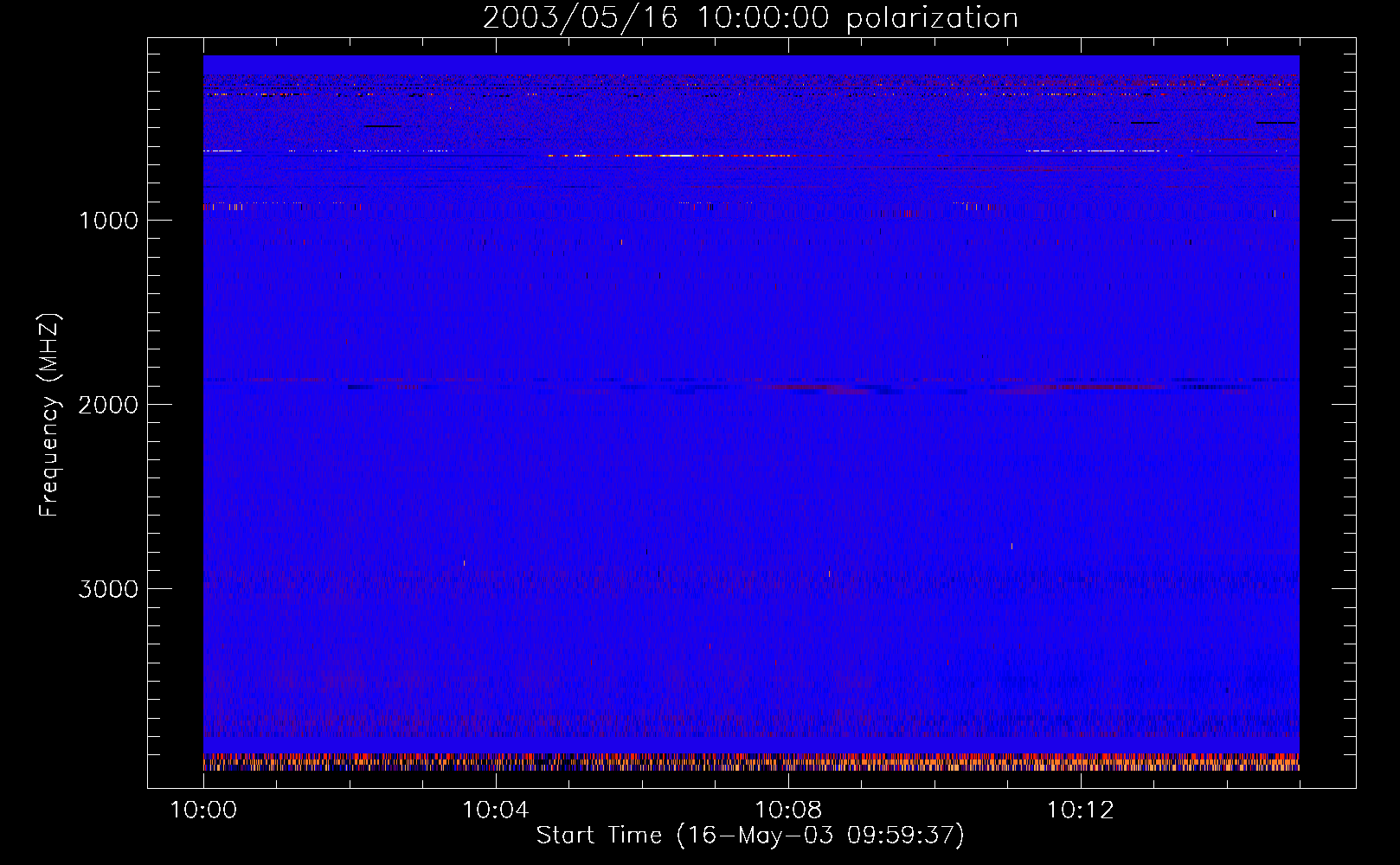Click the 'Start Time (16-May-03 09:59:37)' label

point(750,836)
